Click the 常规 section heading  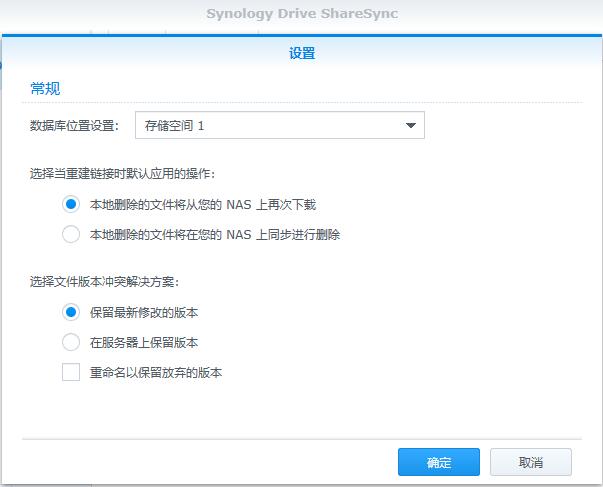tap(45, 89)
